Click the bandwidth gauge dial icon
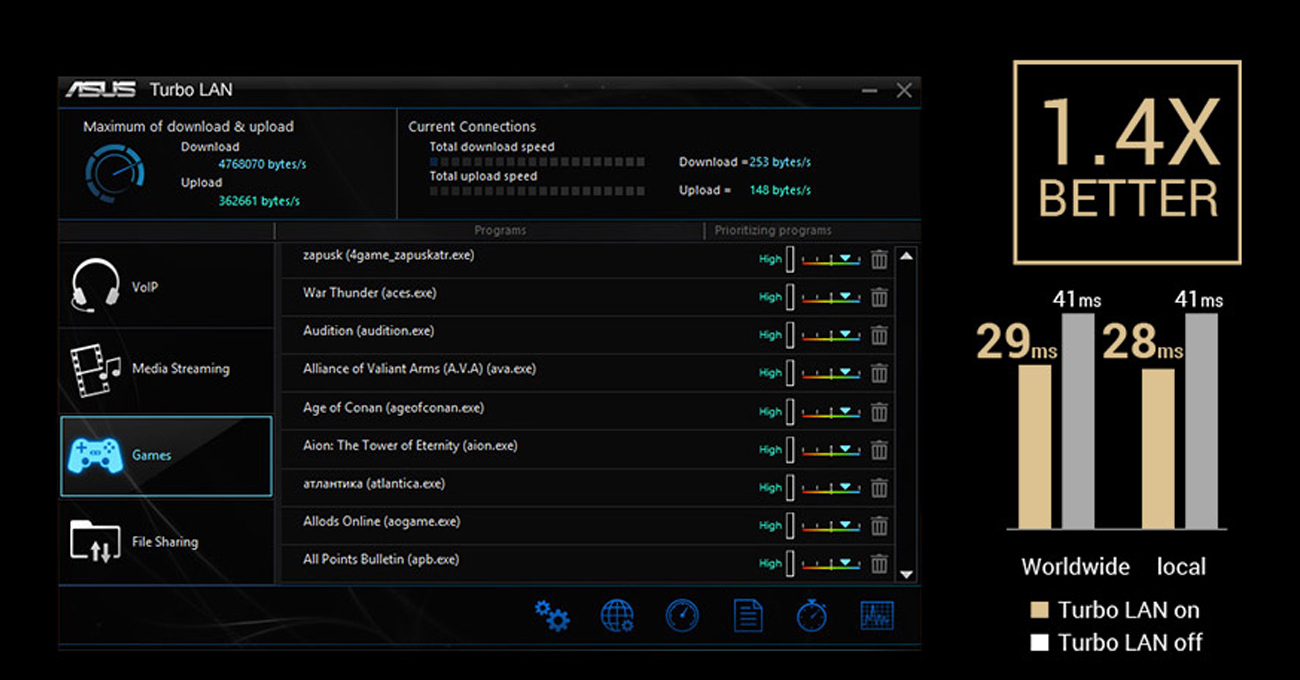 (115, 174)
